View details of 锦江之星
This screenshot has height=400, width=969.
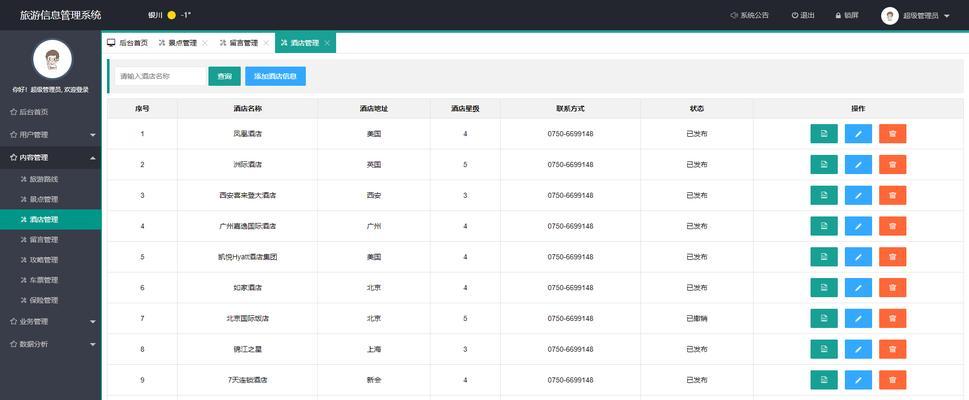click(824, 349)
